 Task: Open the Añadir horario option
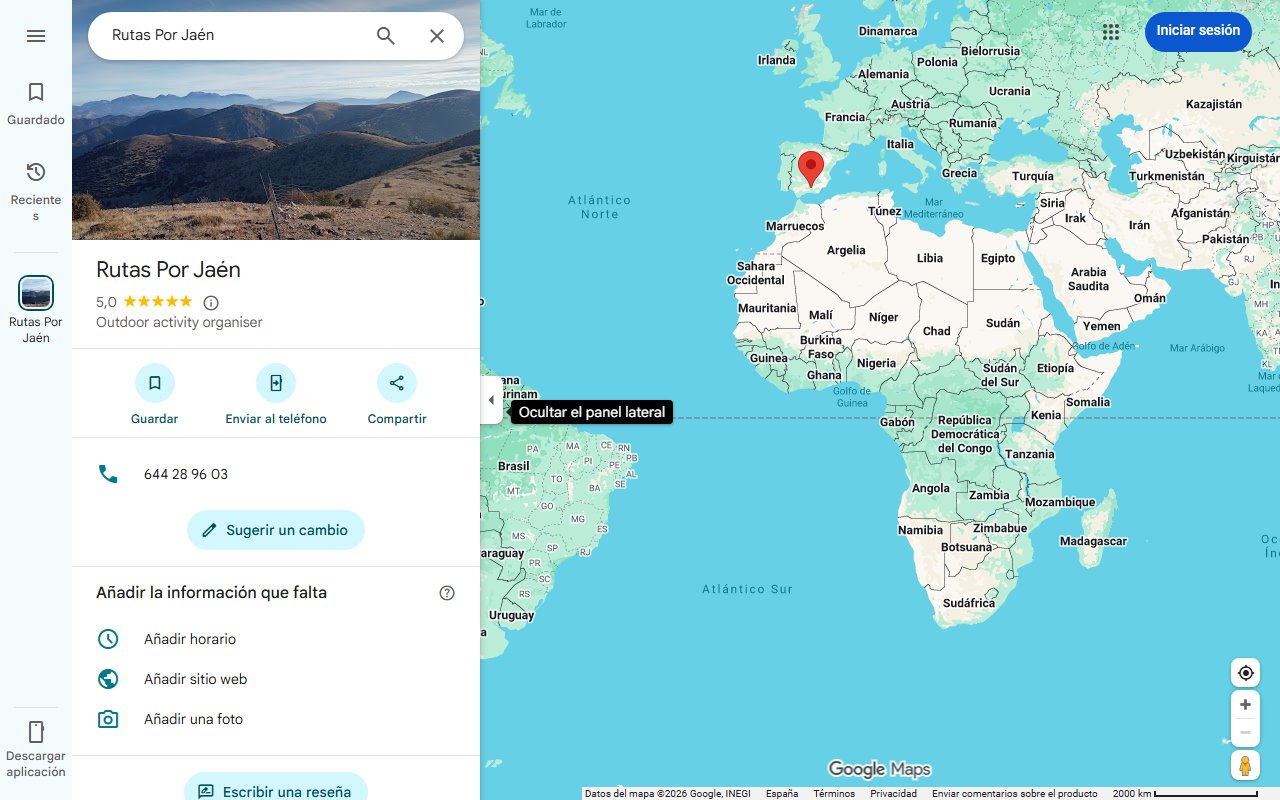coord(108,638)
